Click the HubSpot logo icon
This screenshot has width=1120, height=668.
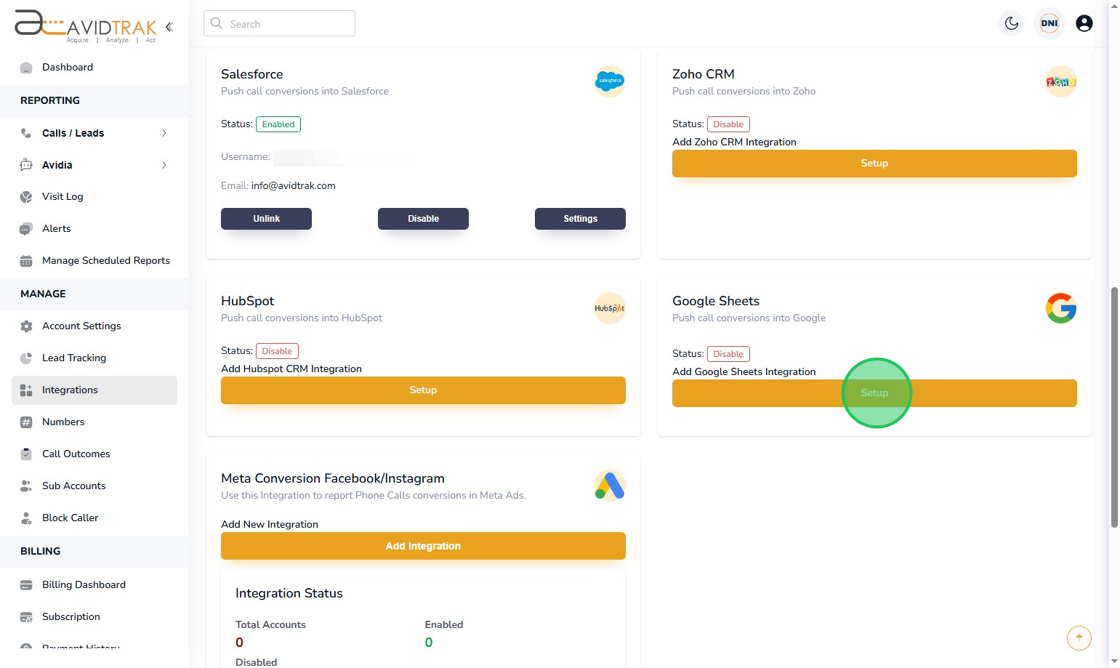[609, 308]
